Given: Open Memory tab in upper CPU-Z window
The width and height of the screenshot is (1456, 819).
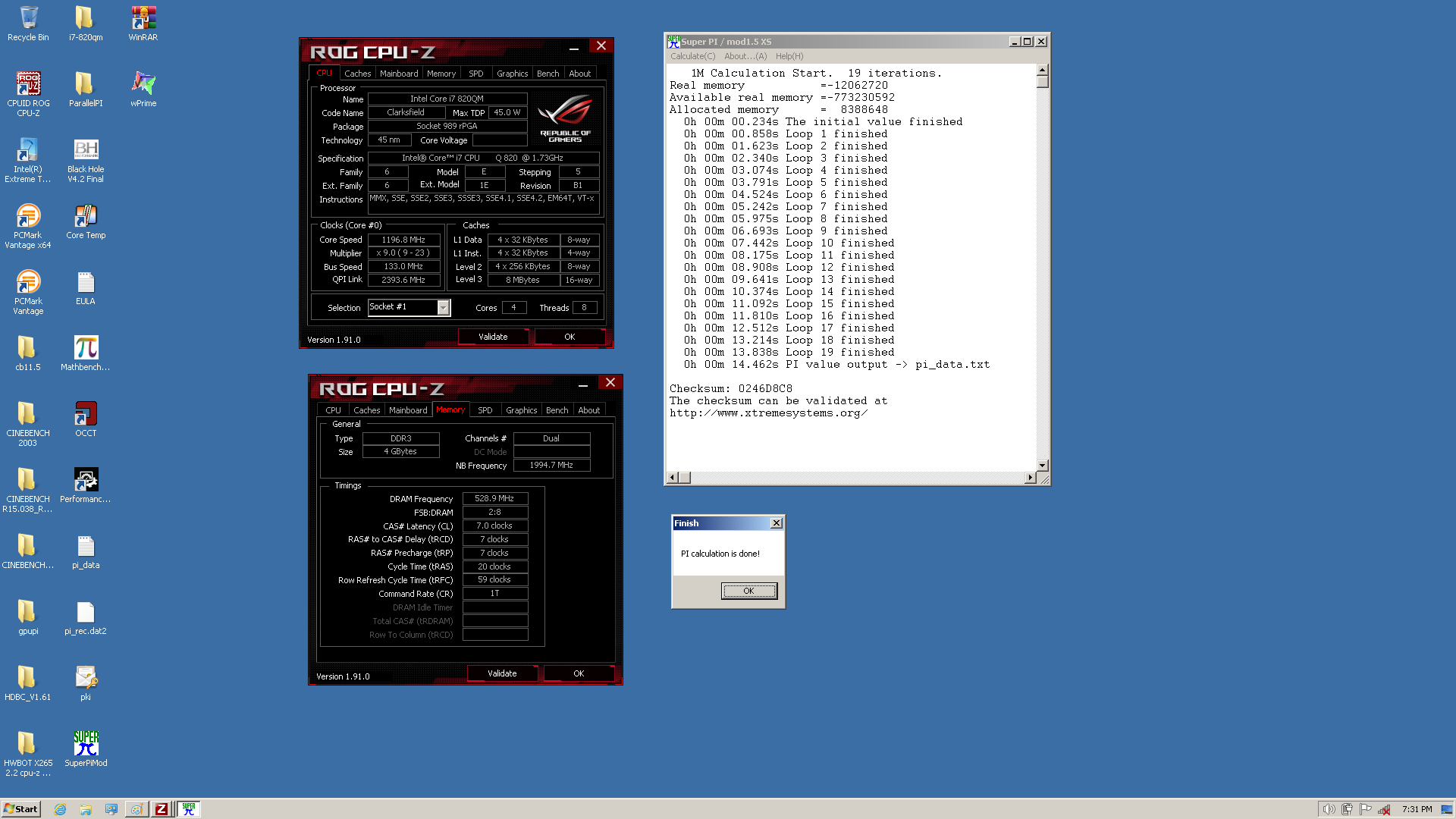Looking at the screenshot, I should point(441,74).
